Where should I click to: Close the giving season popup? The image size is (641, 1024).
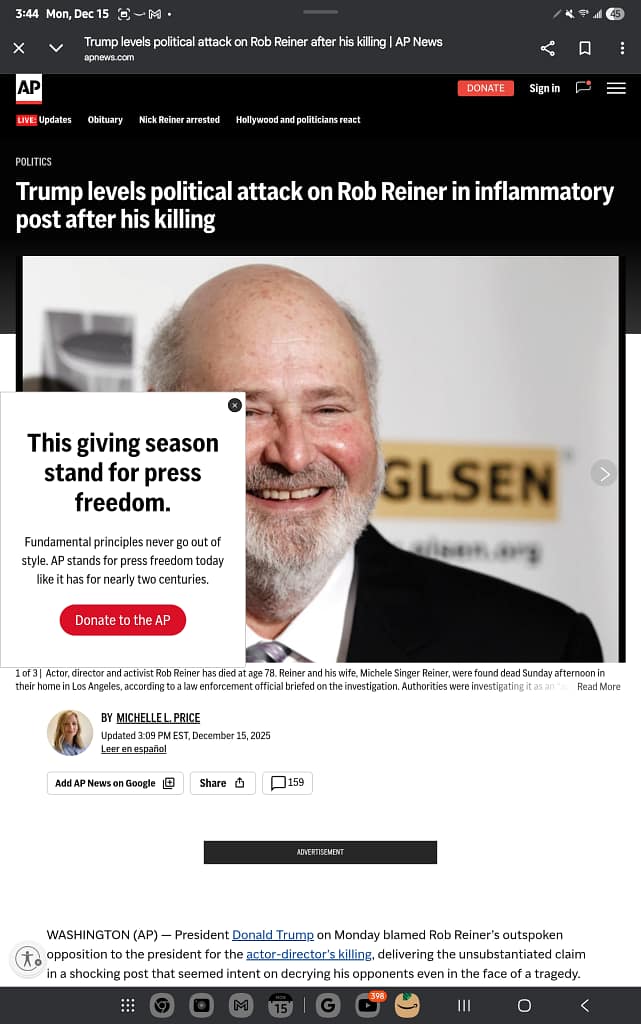pos(235,405)
